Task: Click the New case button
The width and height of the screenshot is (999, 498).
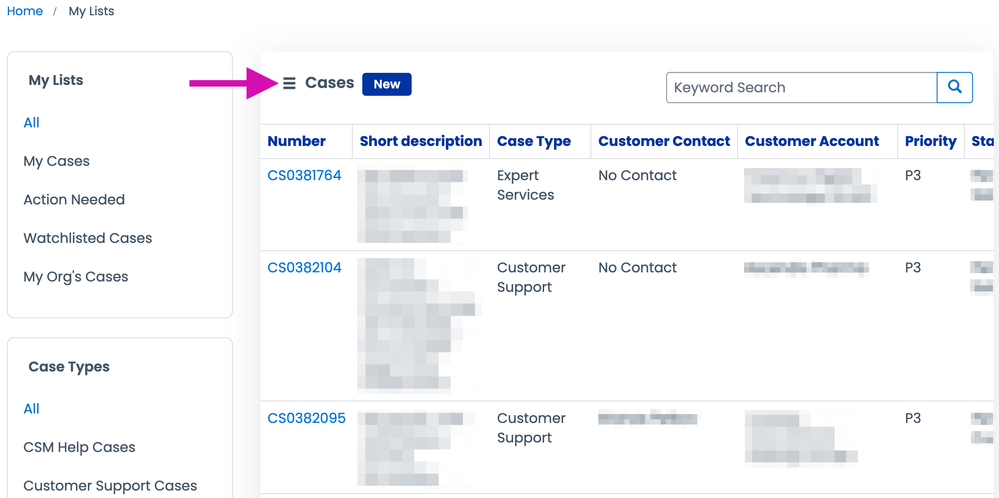Action: coord(387,84)
